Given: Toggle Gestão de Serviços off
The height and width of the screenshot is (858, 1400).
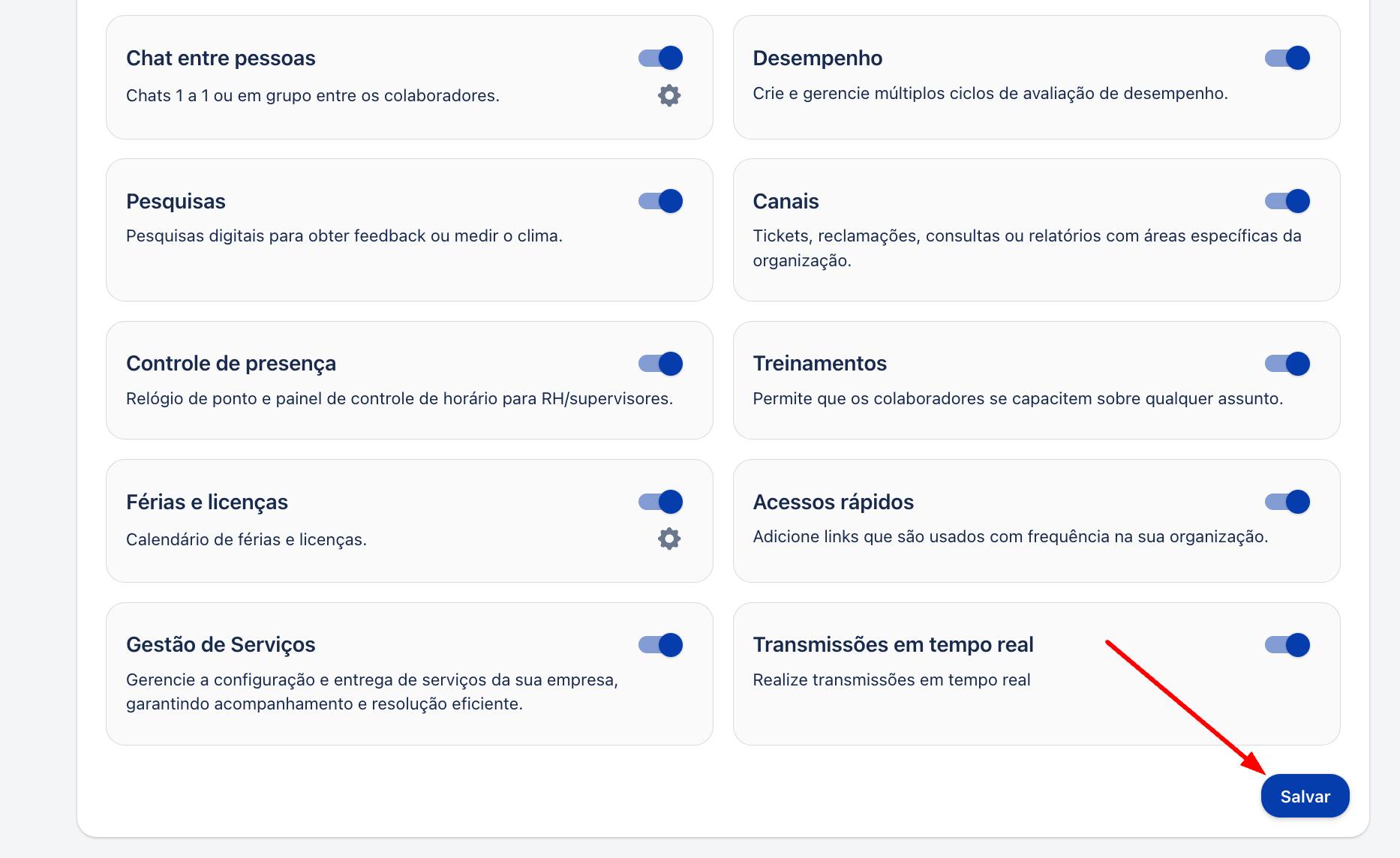Looking at the screenshot, I should tap(660, 645).
